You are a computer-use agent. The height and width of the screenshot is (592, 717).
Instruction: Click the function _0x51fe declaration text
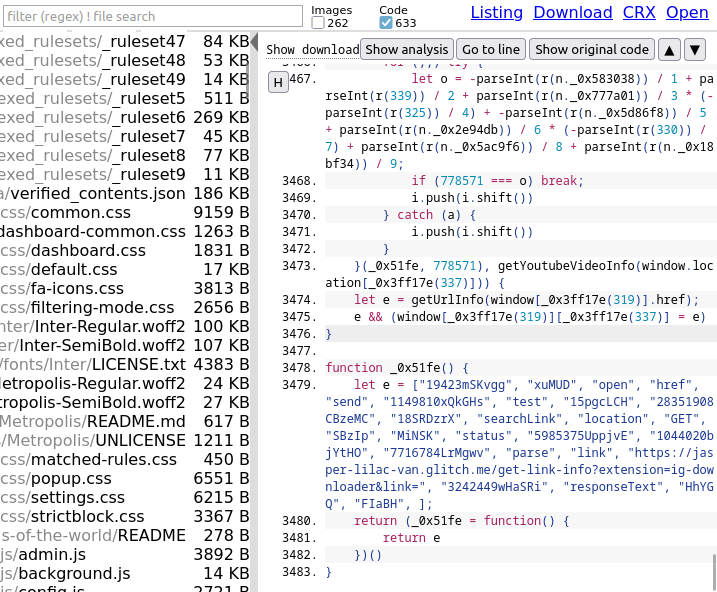396,368
